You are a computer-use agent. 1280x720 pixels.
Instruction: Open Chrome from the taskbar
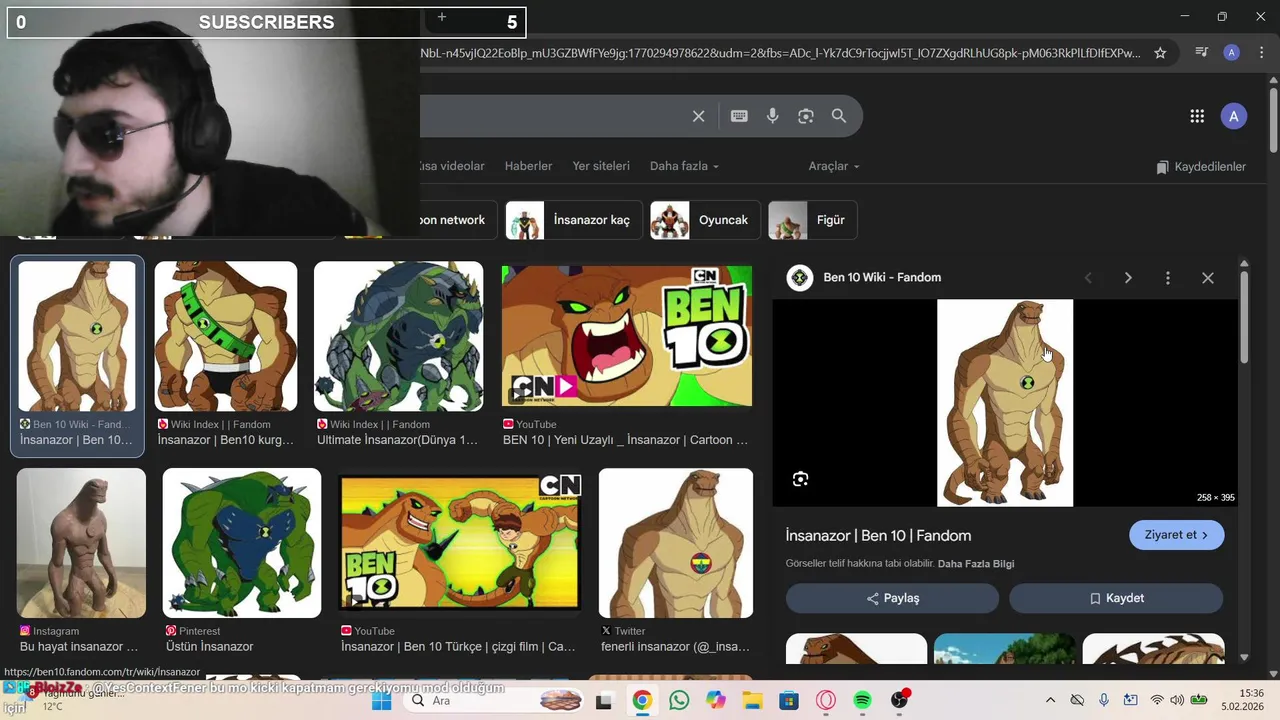pos(642,701)
